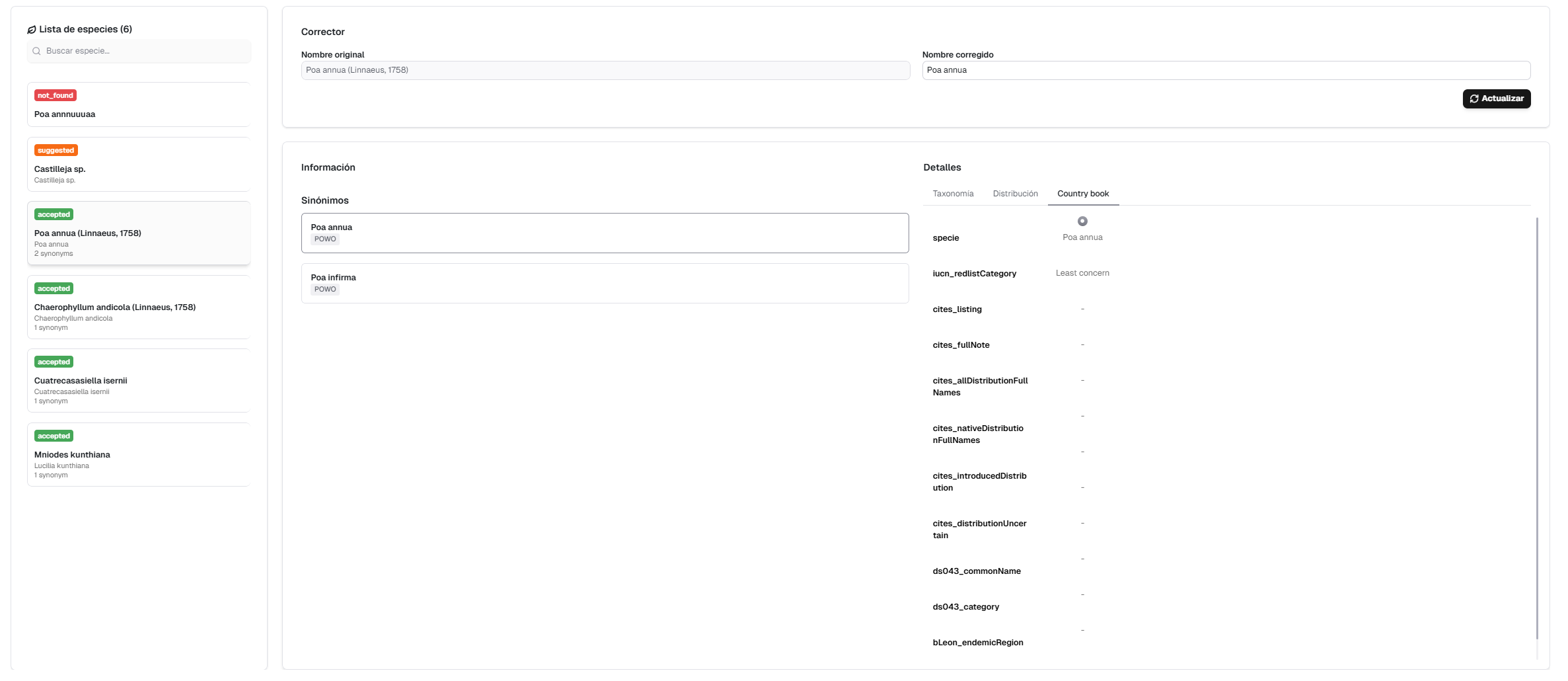Click the Nombre original field

coord(605,70)
